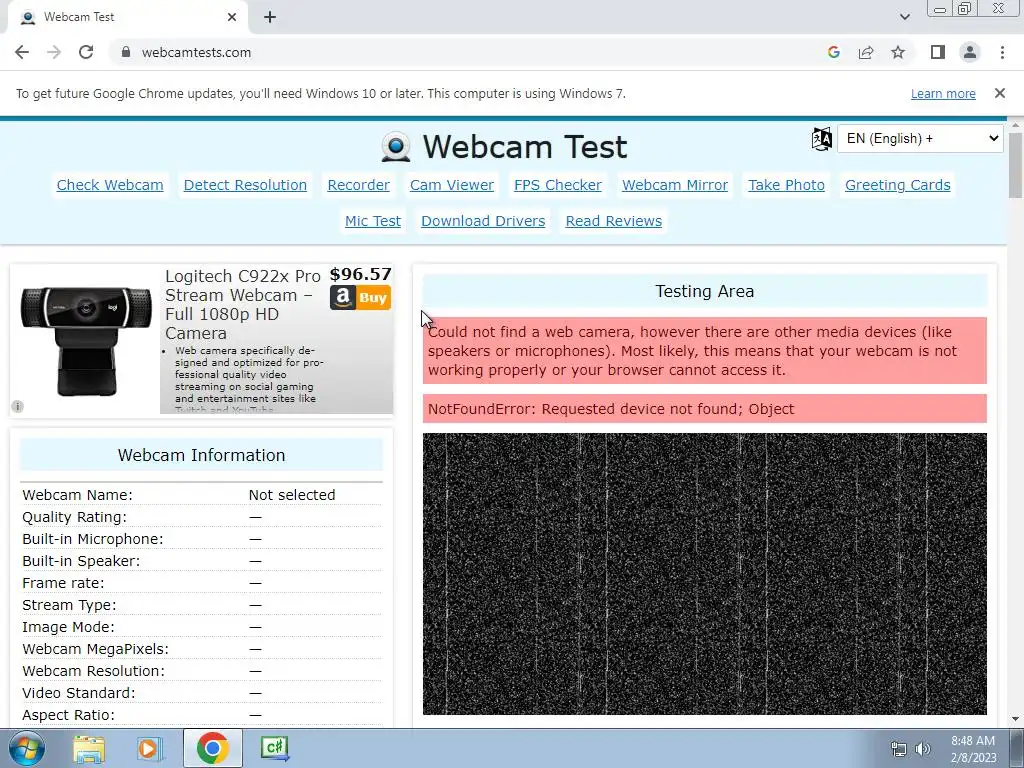Image resolution: width=1024 pixels, height=768 pixels.
Task: Click the noisy webcam video preview
Action: pos(705,573)
